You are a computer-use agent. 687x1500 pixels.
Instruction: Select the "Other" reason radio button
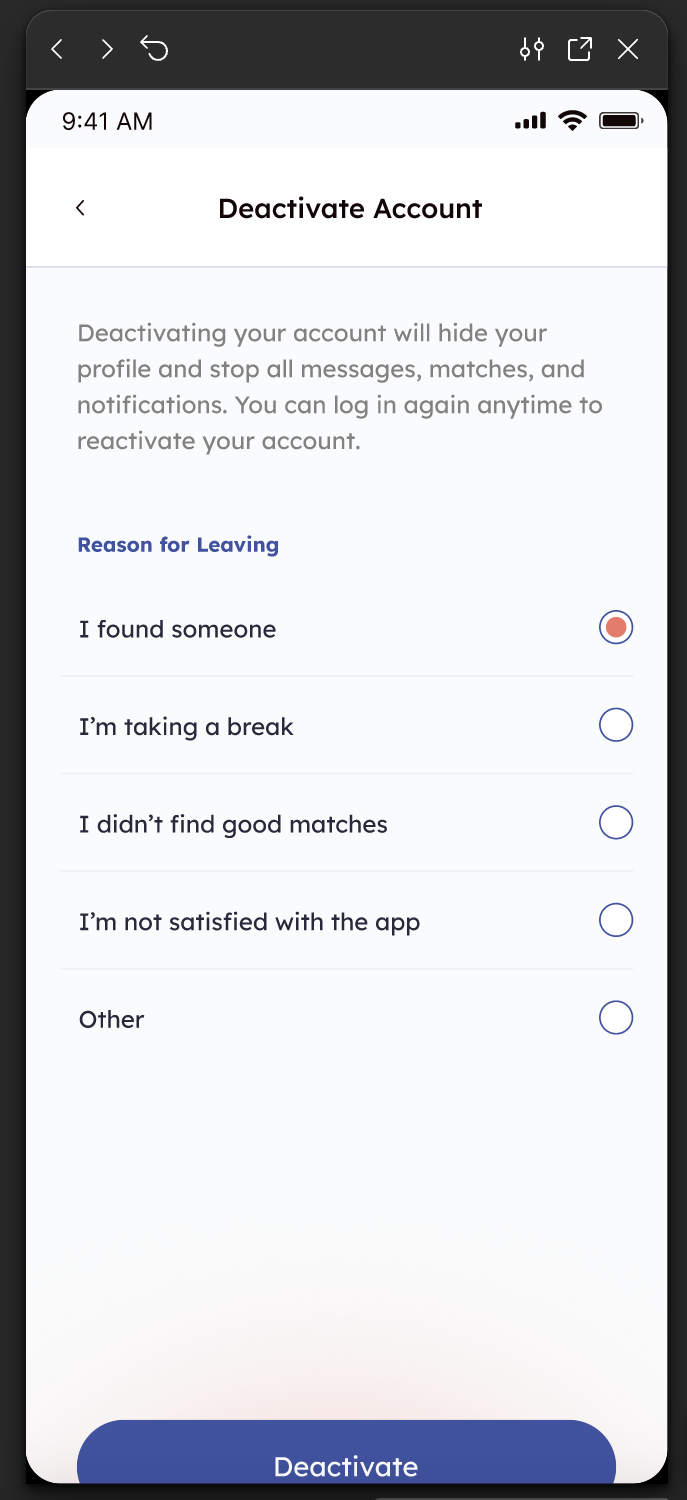click(616, 1018)
